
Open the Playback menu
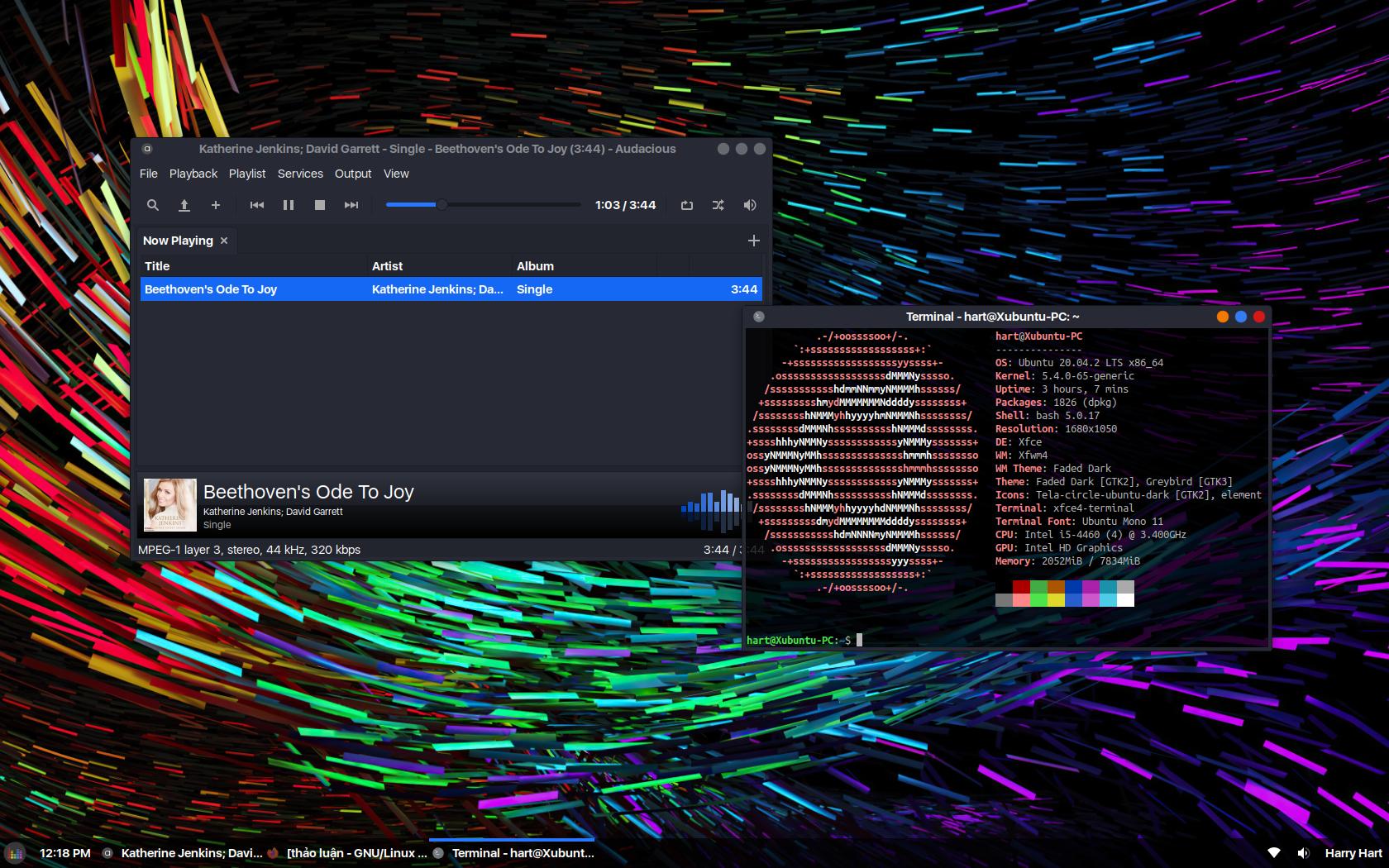tap(193, 174)
